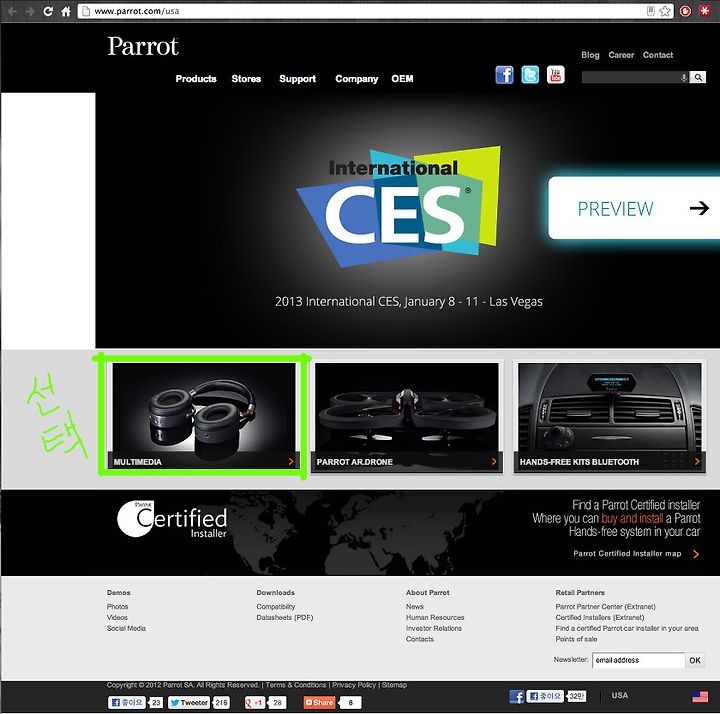Open Parrot Certified Installer map link

pos(627,554)
